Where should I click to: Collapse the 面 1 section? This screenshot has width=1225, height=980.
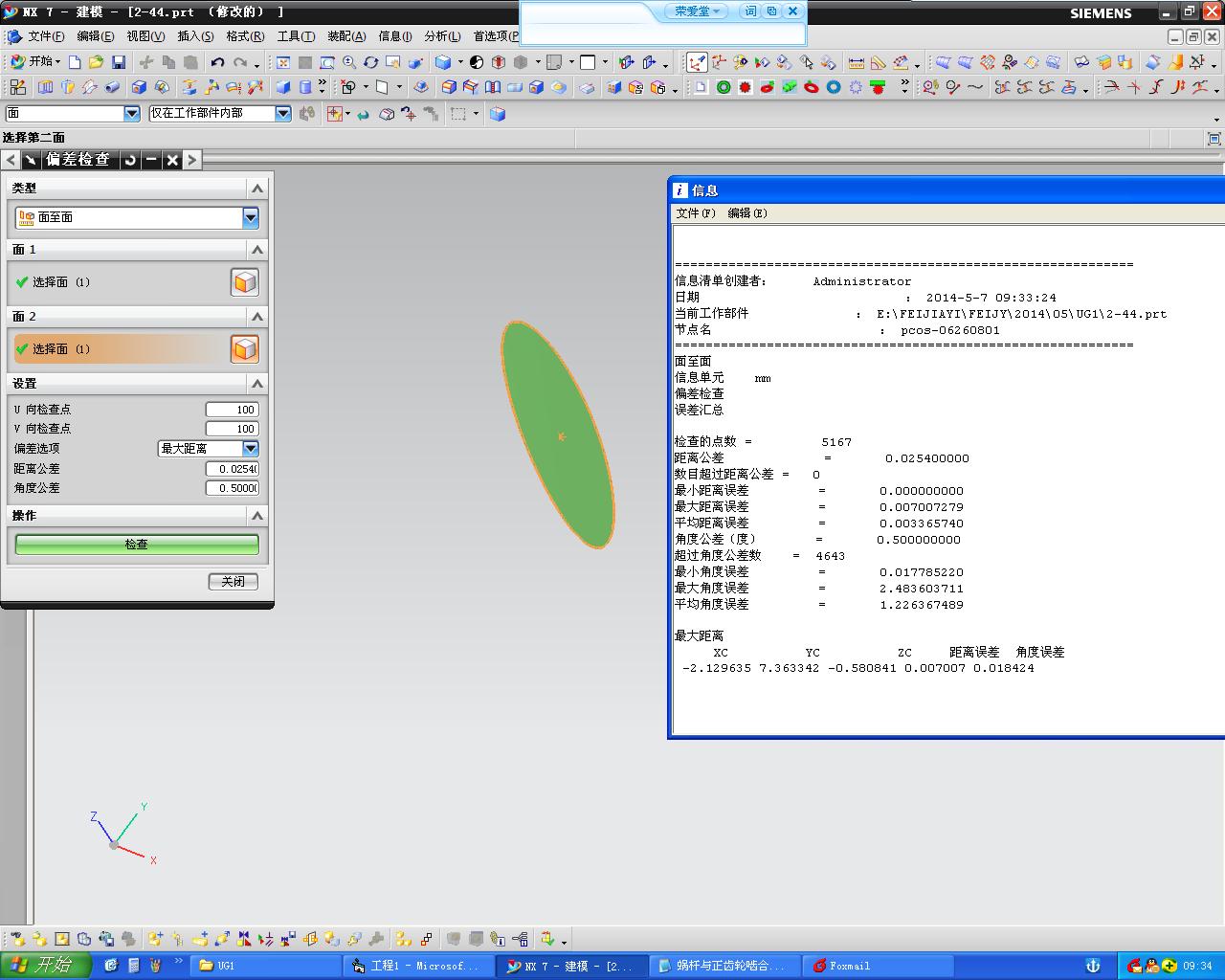click(256, 250)
